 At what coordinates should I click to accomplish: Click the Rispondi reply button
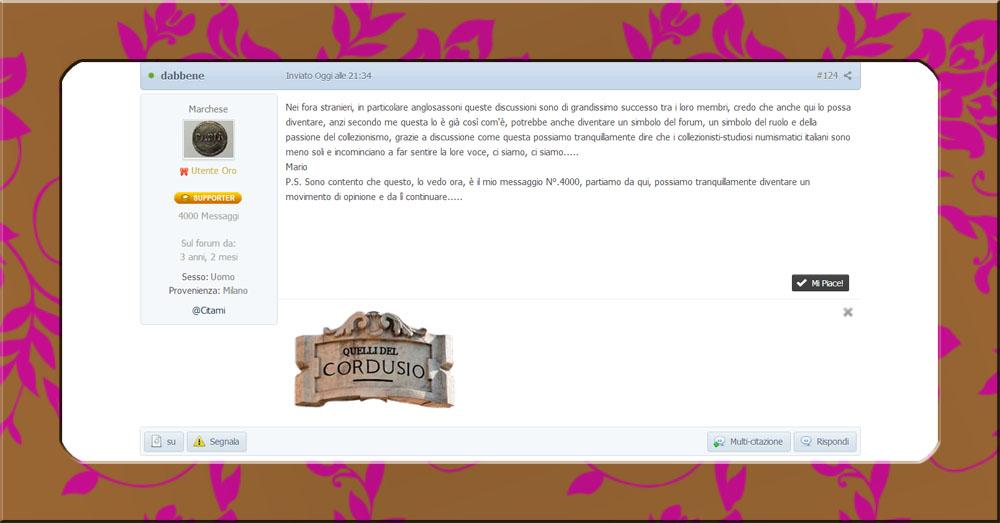pyautogui.click(x=824, y=441)
